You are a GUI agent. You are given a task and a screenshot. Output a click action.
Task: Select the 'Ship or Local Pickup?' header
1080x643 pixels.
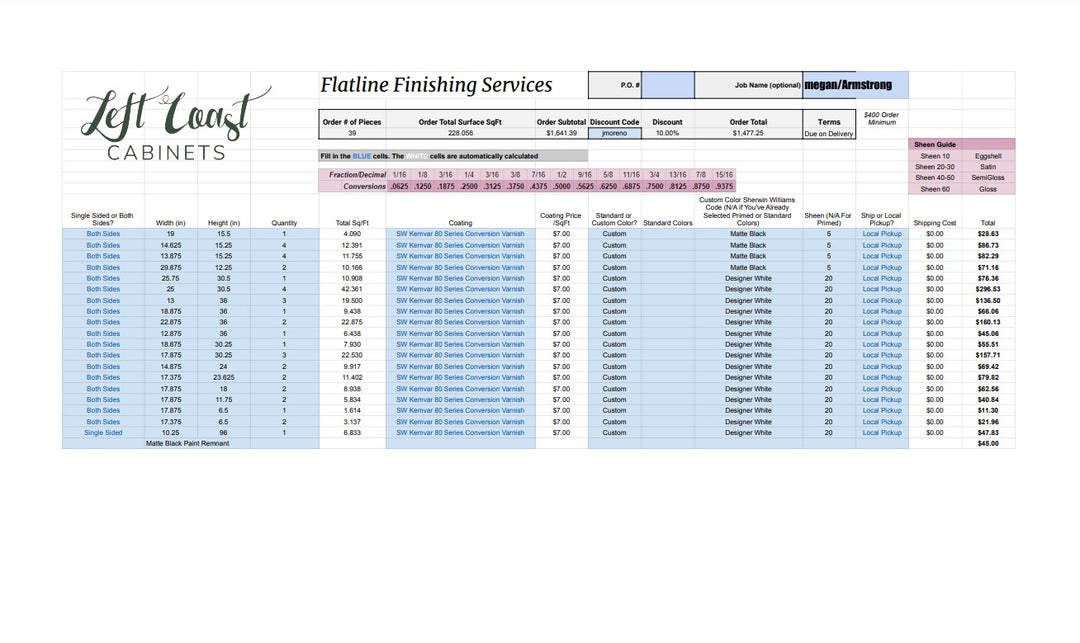click(881, 219)
